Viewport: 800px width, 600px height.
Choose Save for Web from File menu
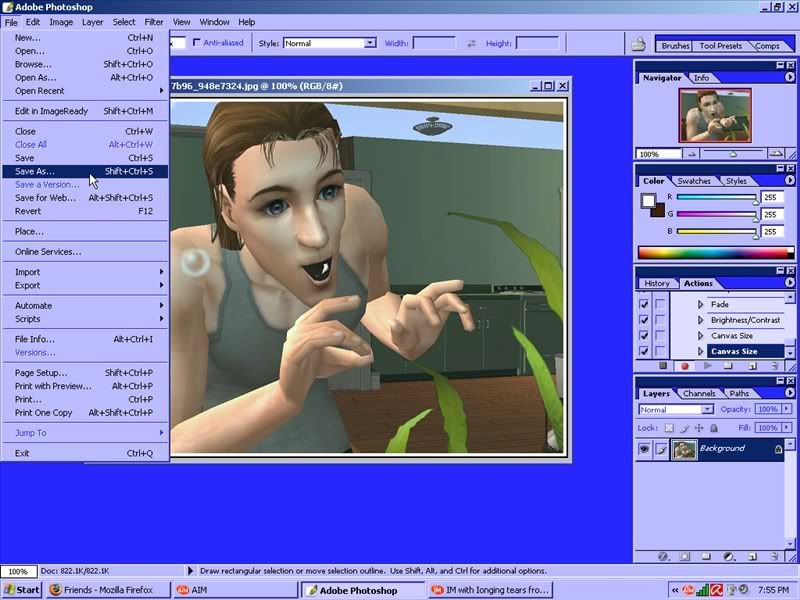point(85,198)
